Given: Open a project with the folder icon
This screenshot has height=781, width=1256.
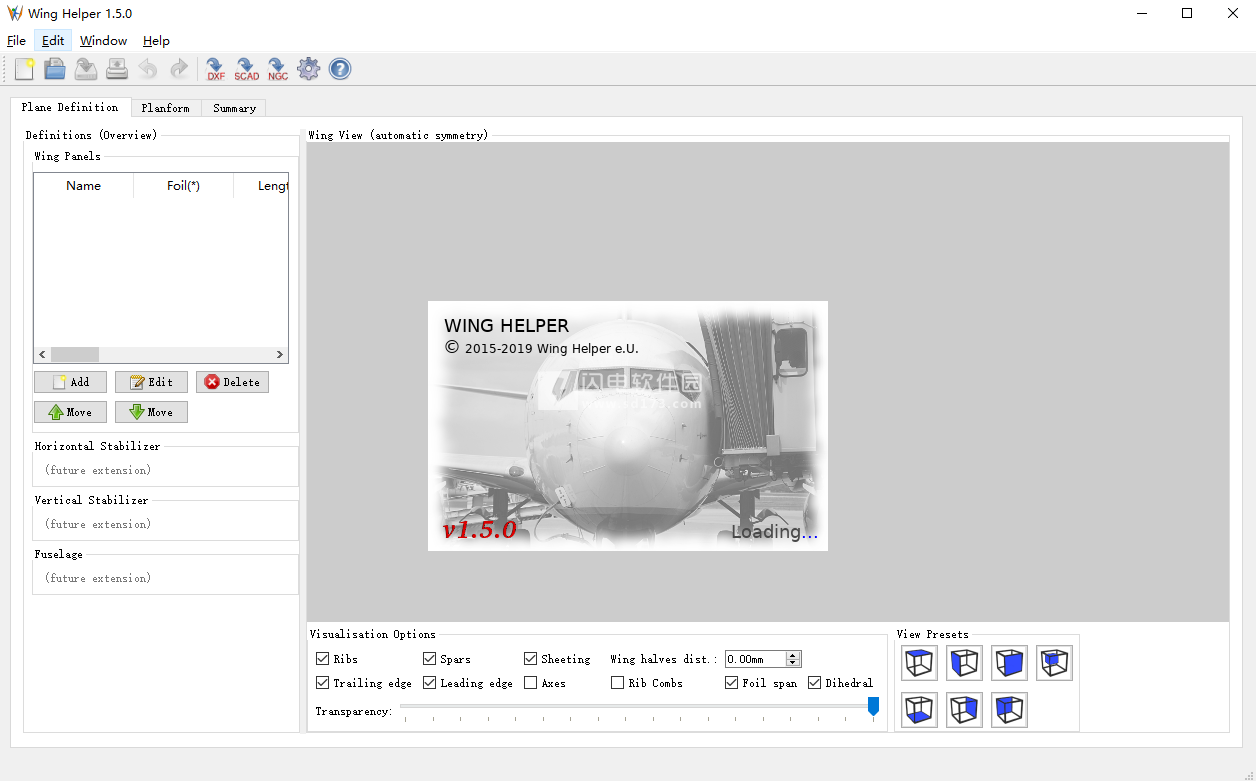Looking at the screenshot, I should click(55, 69).
